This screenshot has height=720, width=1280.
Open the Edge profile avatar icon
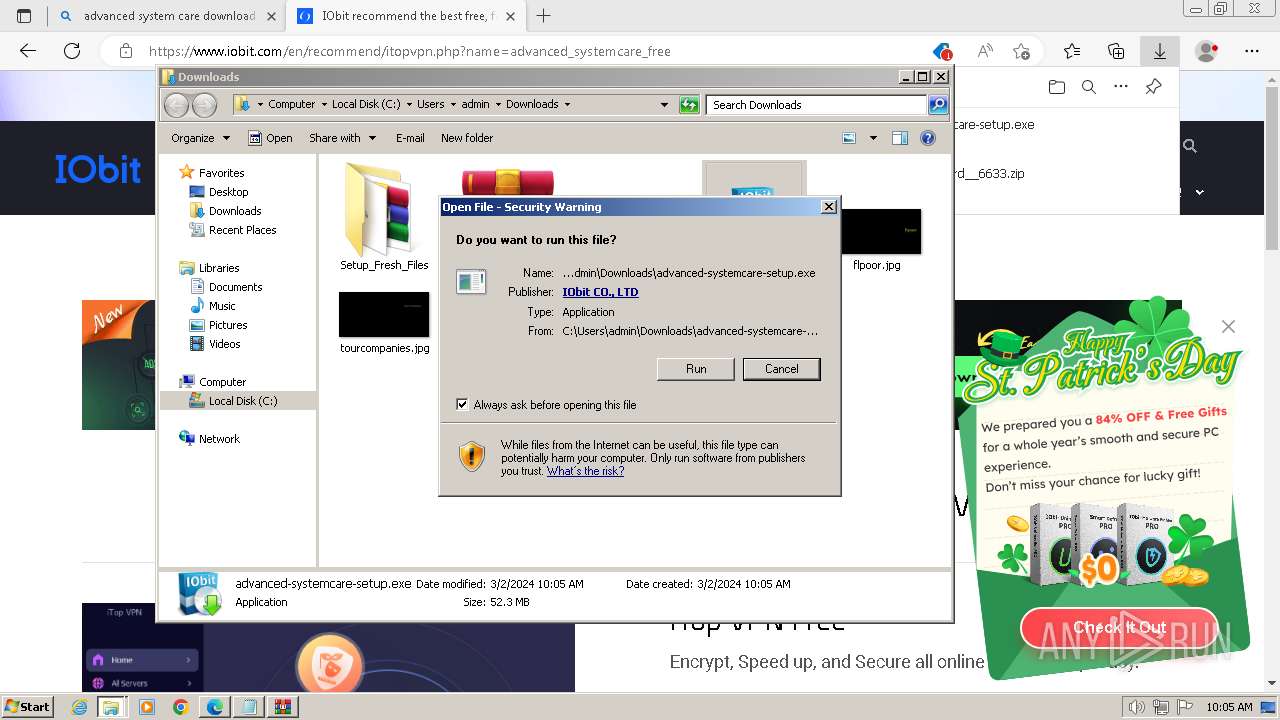(x=1207, y=51)
